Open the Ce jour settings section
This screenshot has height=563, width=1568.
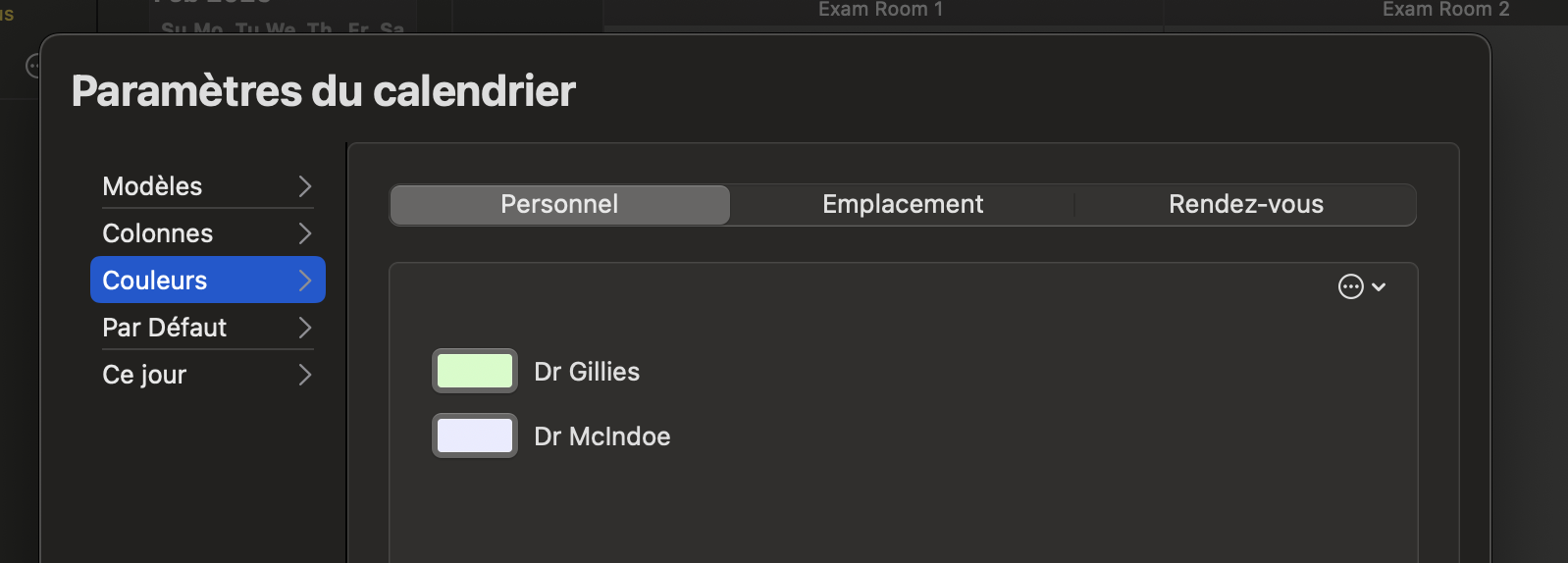coord(208,375)
